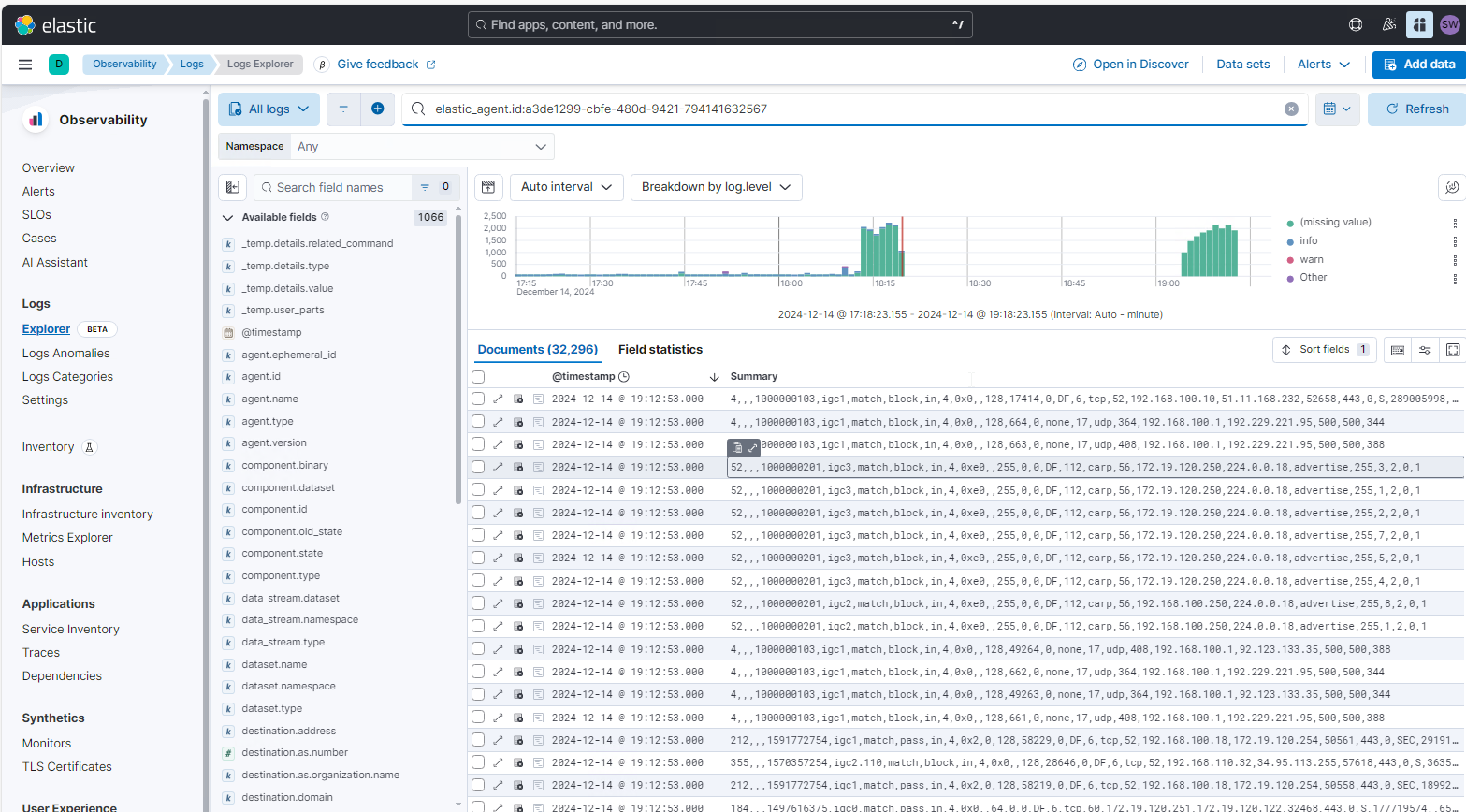Click the degraded-doc icon on row ending 255,8,2,0,1

pyautogui.click(x=518, y=603)
